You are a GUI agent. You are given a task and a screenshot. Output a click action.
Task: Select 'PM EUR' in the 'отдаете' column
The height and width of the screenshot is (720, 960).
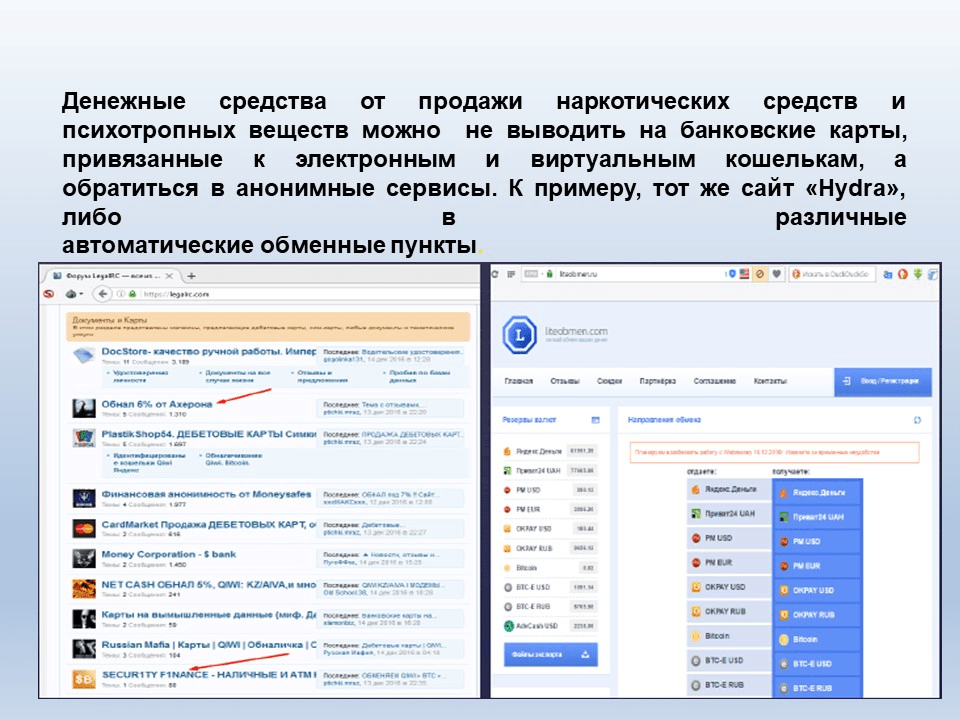click(x=729, y=563)
